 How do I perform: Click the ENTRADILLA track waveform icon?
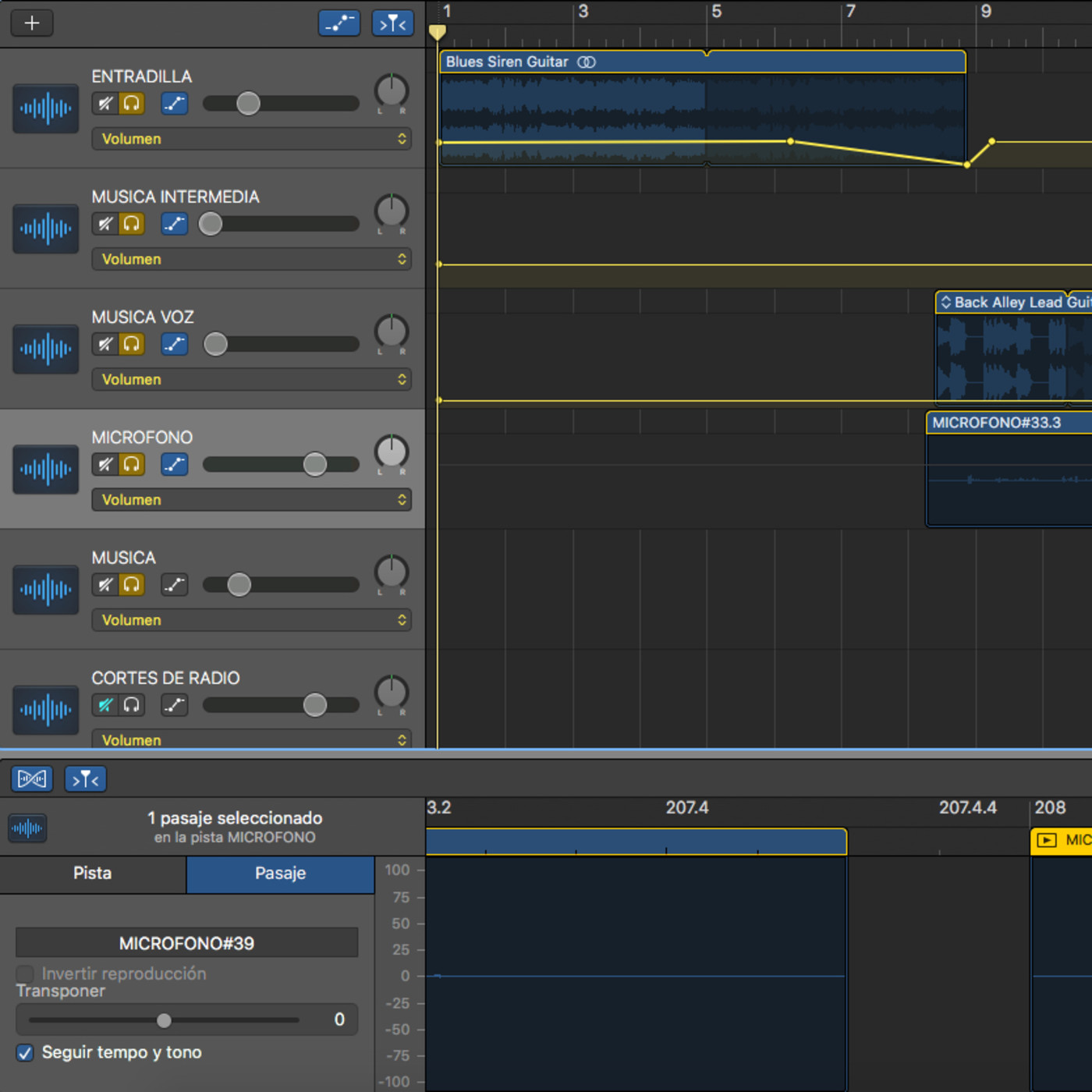[46, 108]
